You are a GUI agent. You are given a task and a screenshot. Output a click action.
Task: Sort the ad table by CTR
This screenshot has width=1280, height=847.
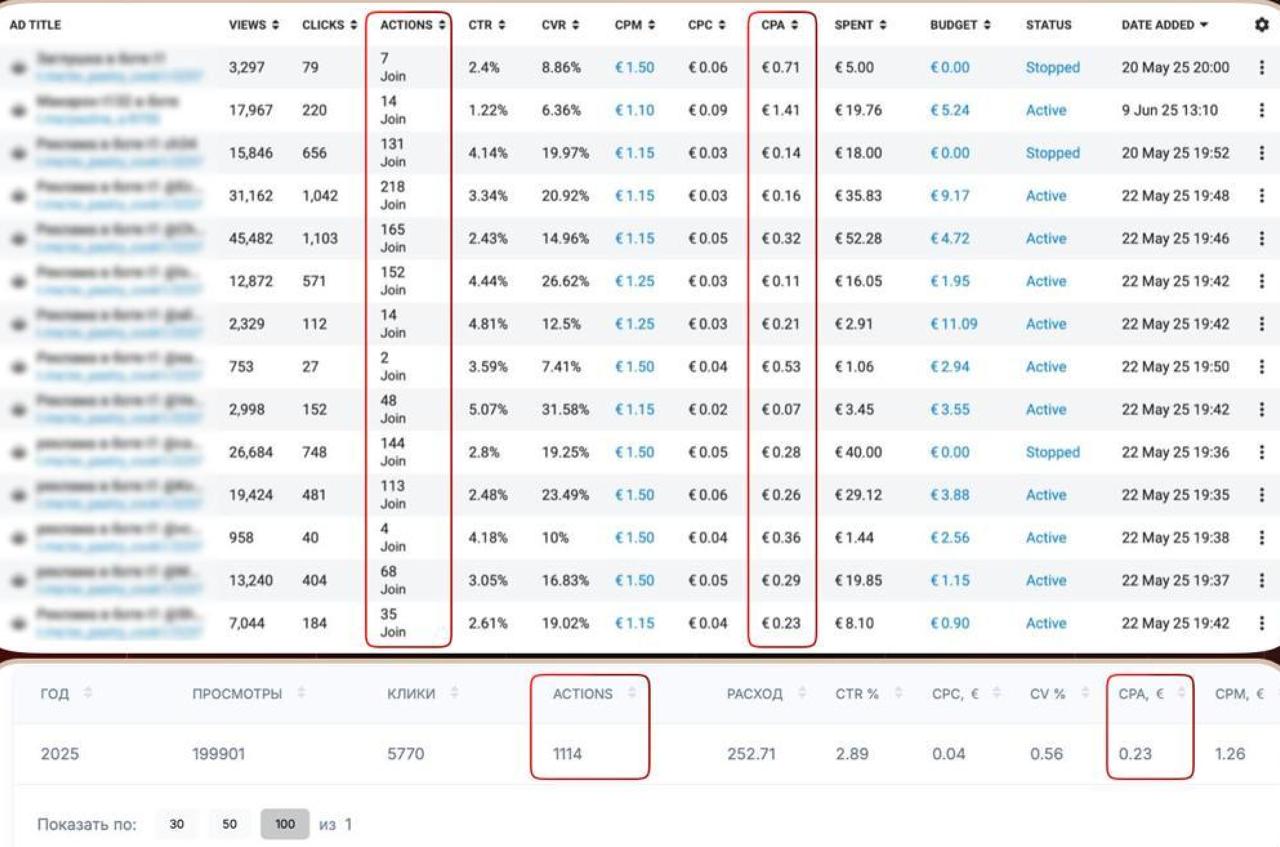point(486,24)
